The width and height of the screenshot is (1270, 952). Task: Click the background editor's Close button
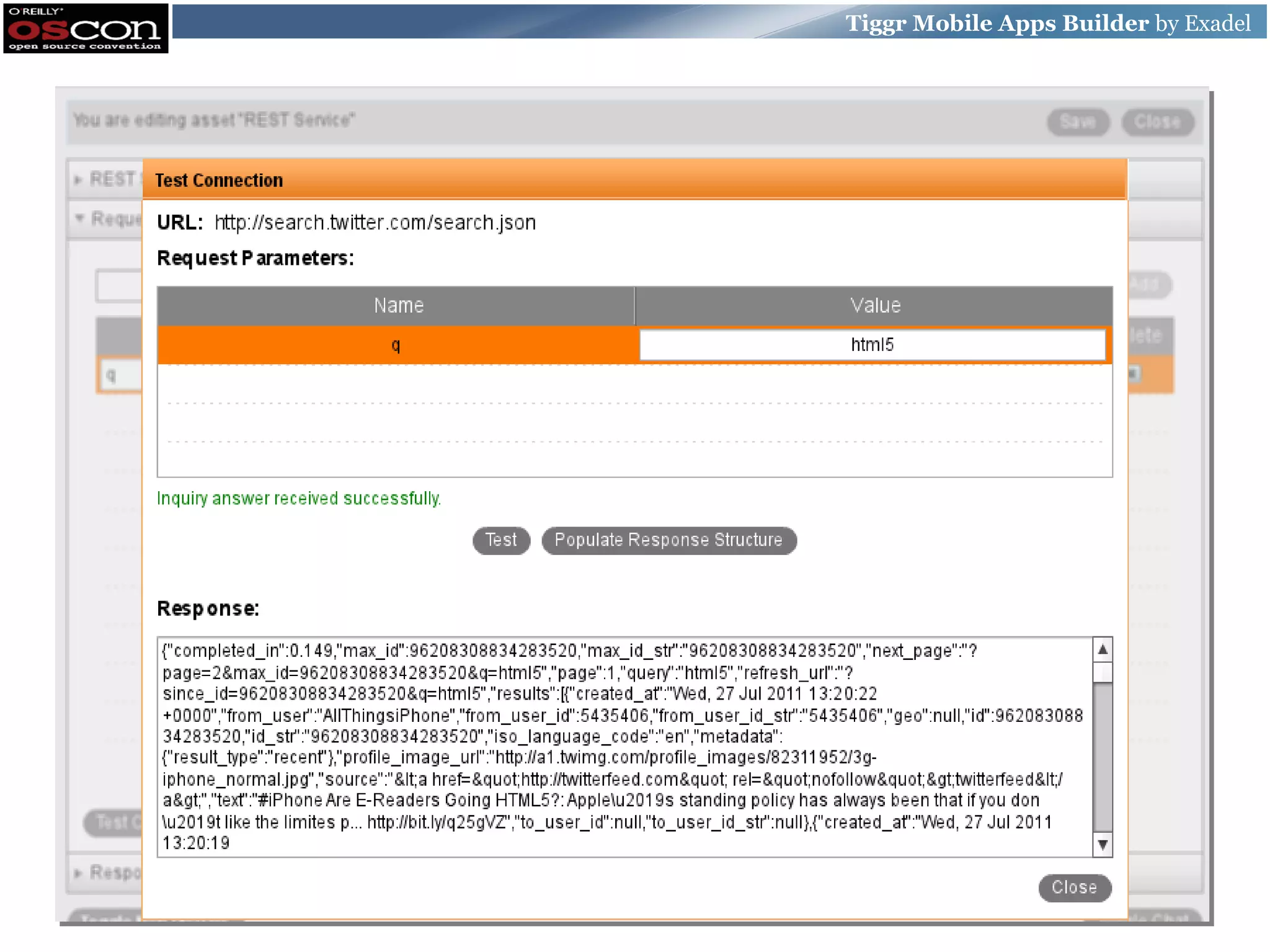(1158, 122)
